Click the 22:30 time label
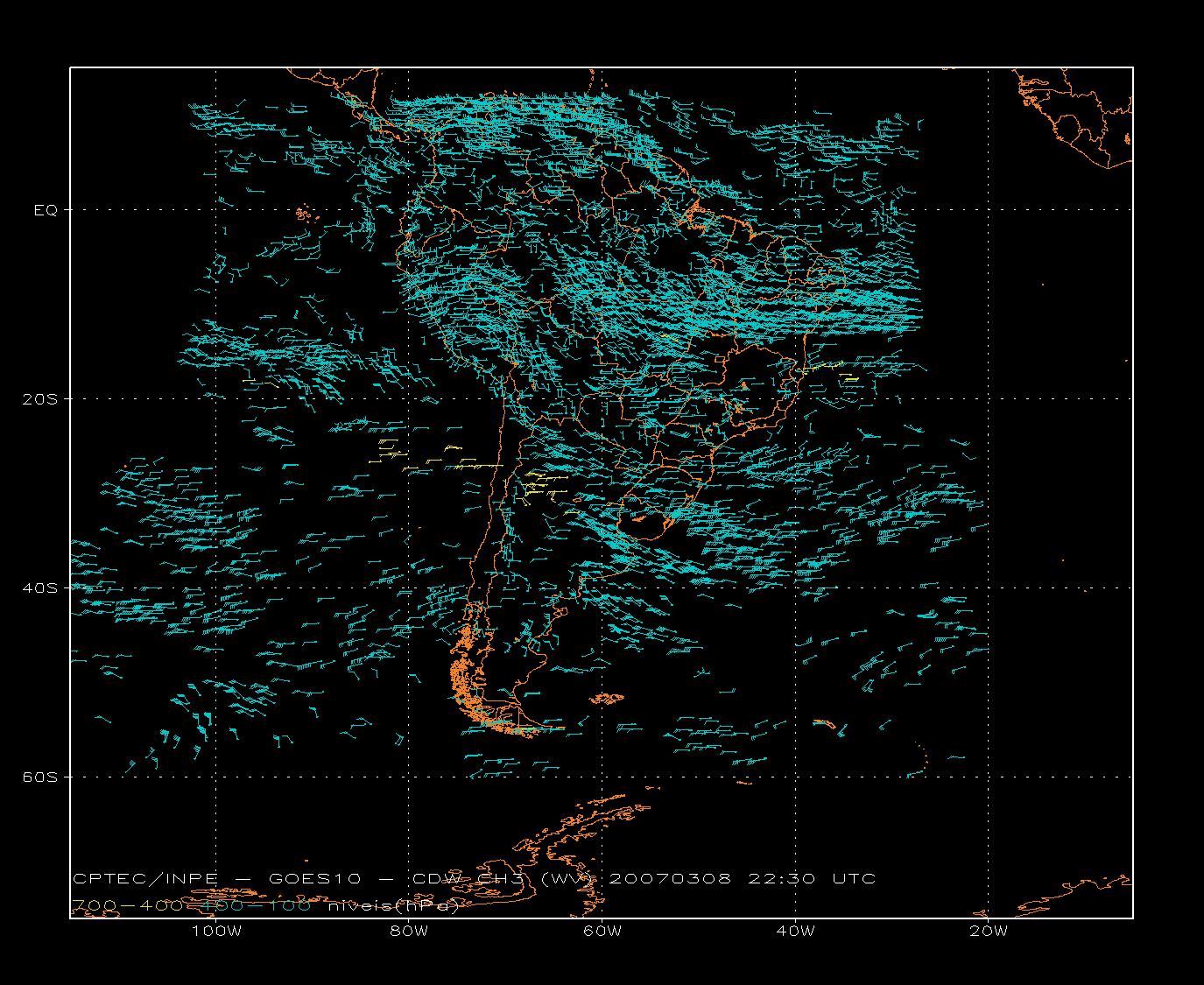This screenshot has height=985, width=1204. click(x=782, y=878)
